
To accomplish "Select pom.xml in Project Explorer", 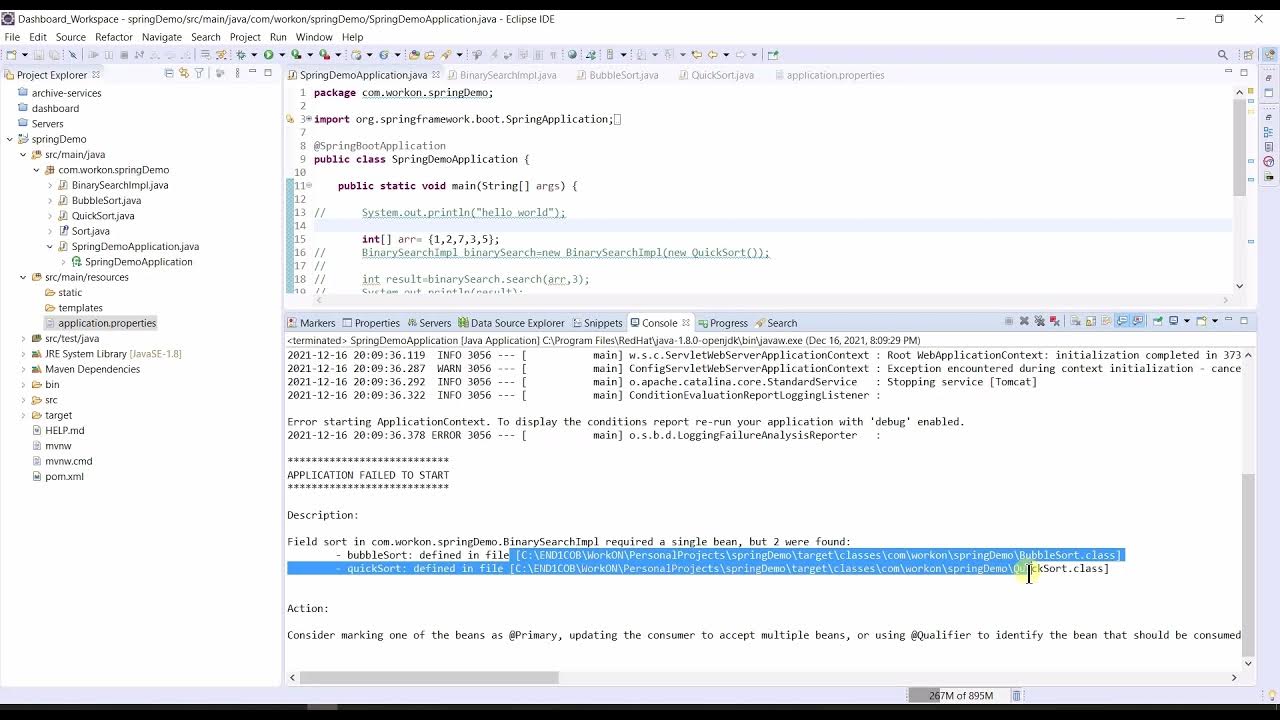I will [x=64, y=476].
